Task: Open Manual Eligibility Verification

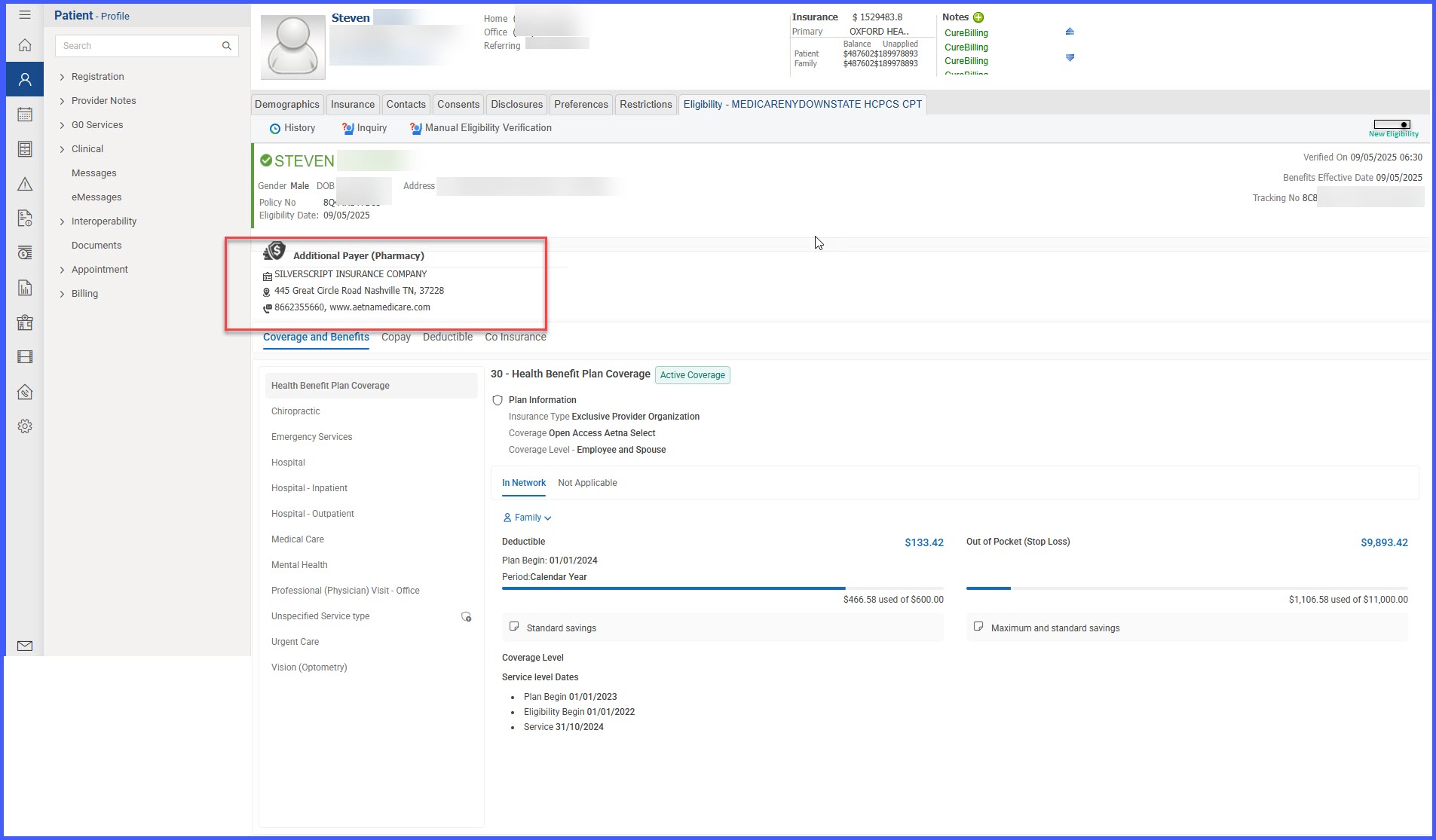Action: (x=481, y=128)
